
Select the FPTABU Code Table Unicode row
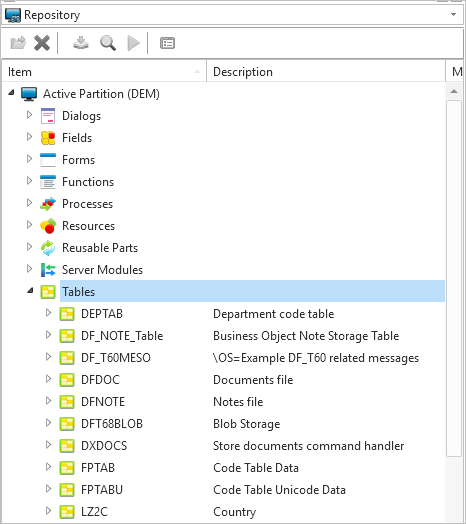point(223,490)
